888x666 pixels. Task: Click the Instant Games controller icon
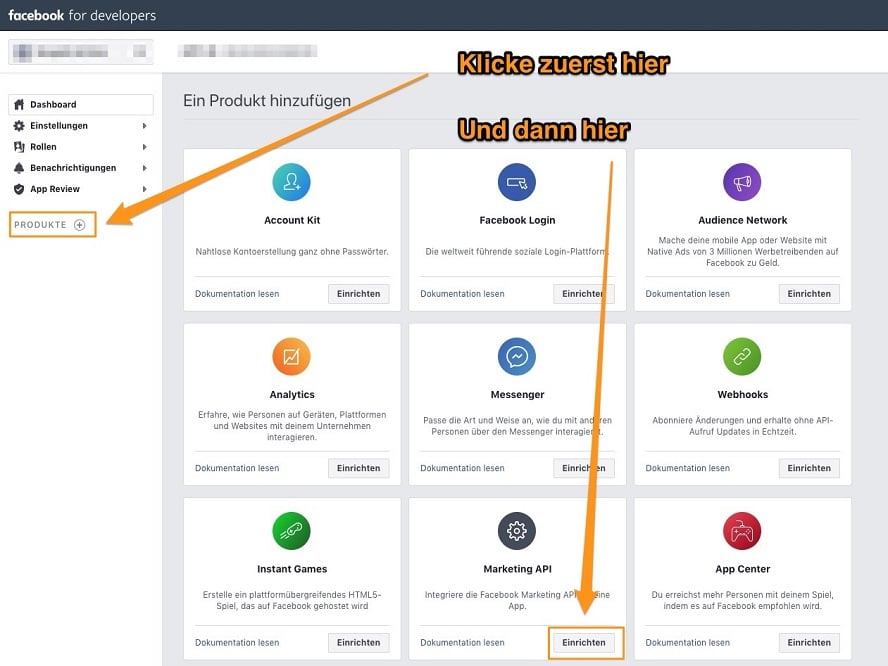click(292, 531)
